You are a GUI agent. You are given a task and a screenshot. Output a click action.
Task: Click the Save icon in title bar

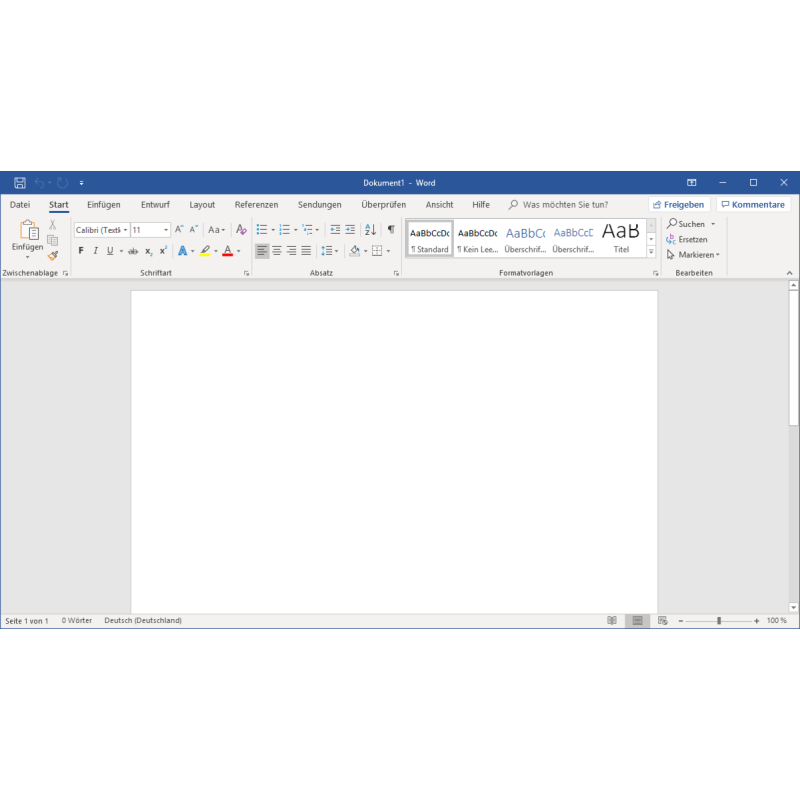(x=20, y=183)
